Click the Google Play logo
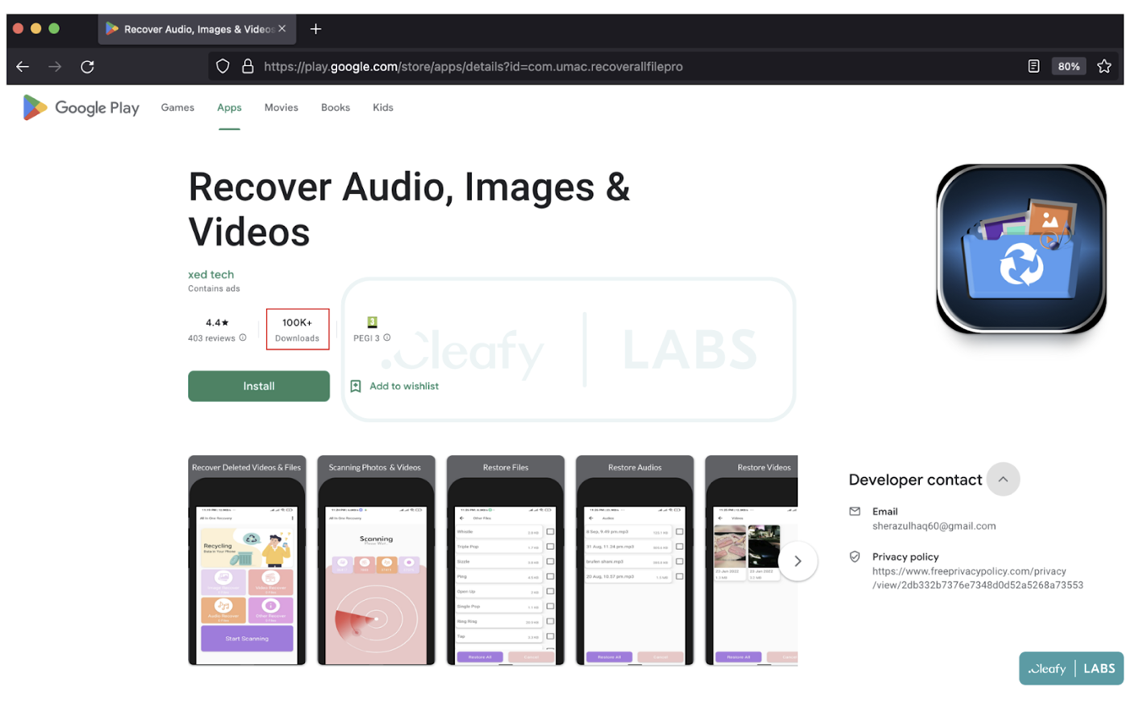 80,107
